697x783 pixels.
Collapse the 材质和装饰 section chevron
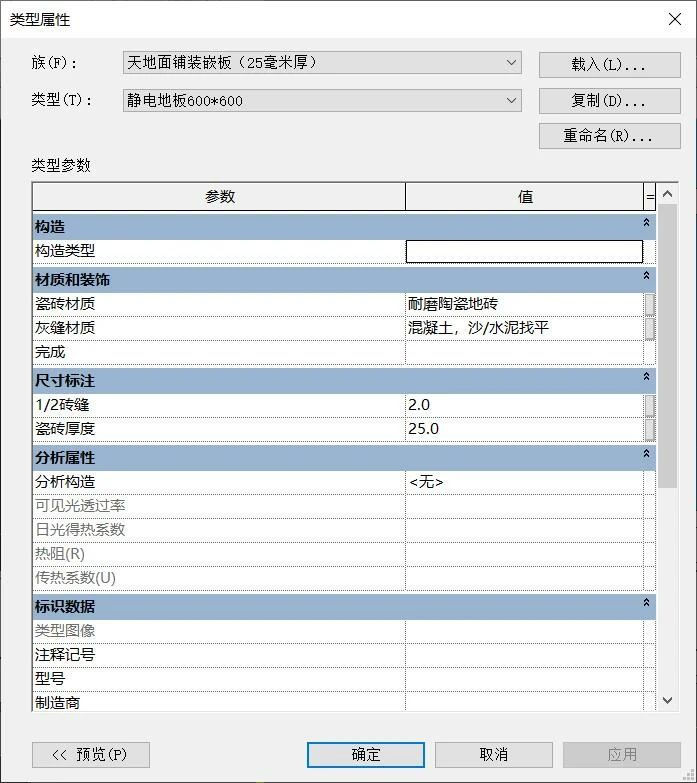[646, 276]
